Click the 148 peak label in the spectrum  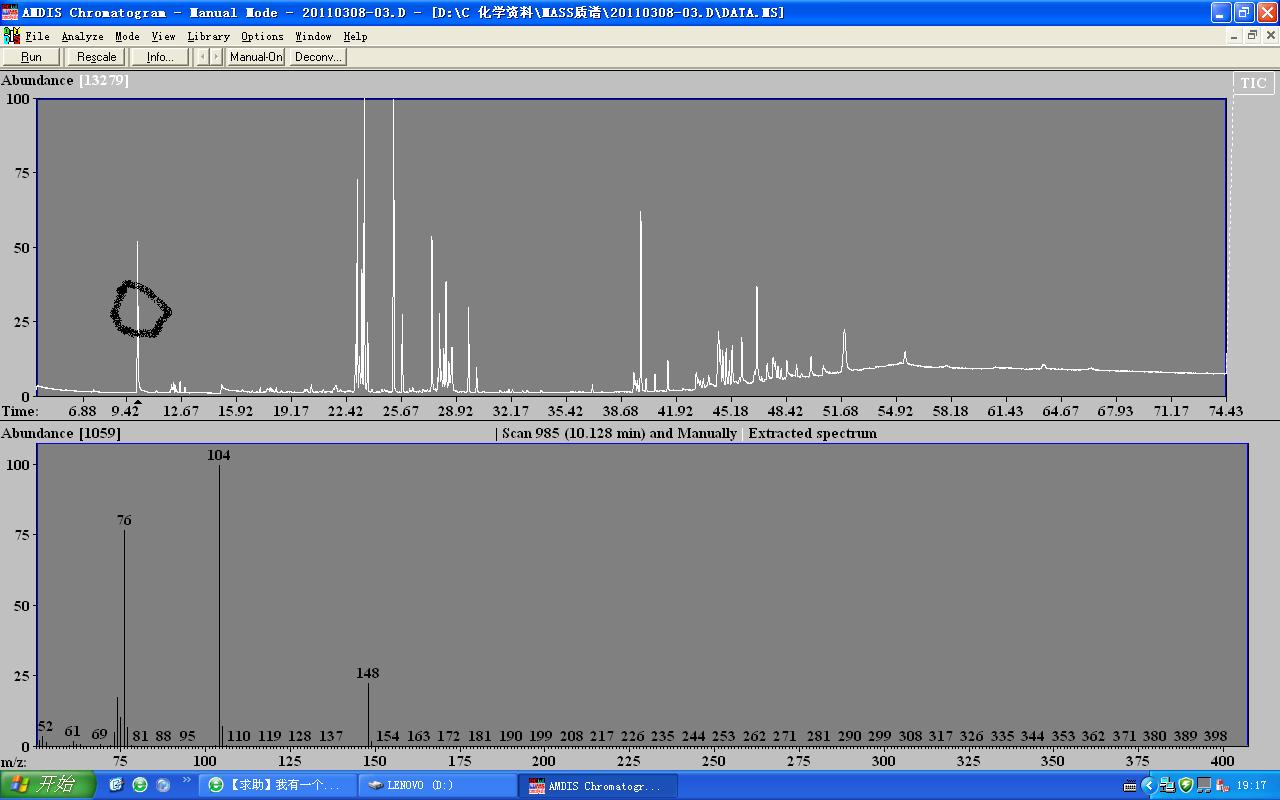point(367,673)
